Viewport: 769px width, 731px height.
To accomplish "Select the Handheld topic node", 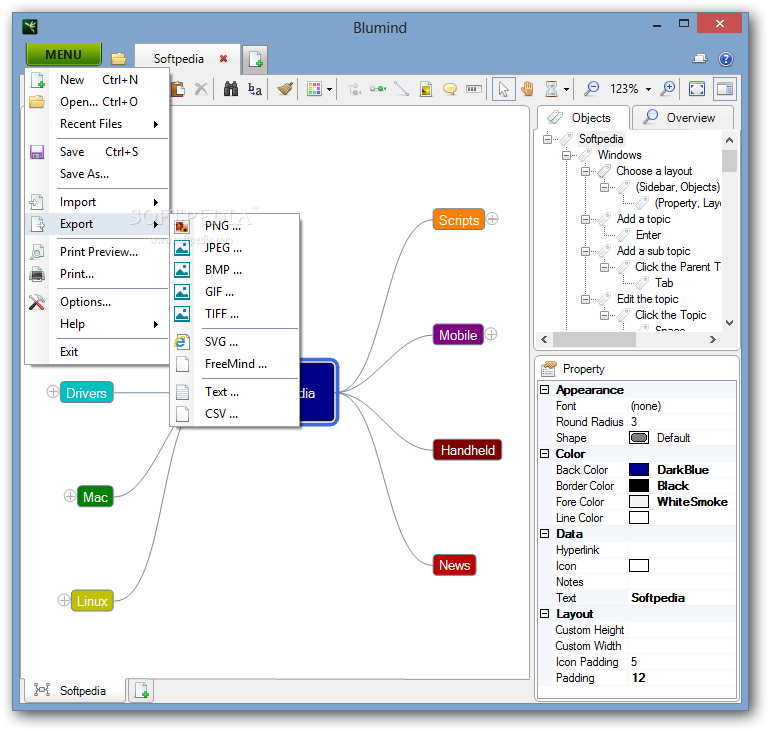I will [467, 450].
